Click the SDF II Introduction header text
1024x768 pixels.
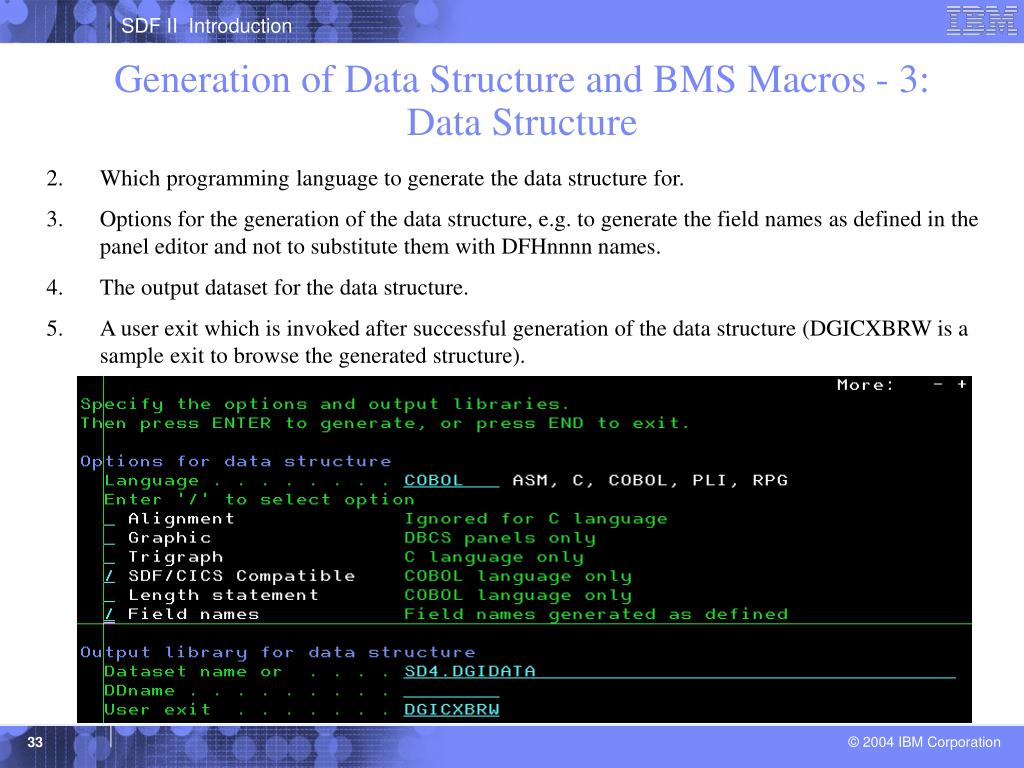point(206,26)
